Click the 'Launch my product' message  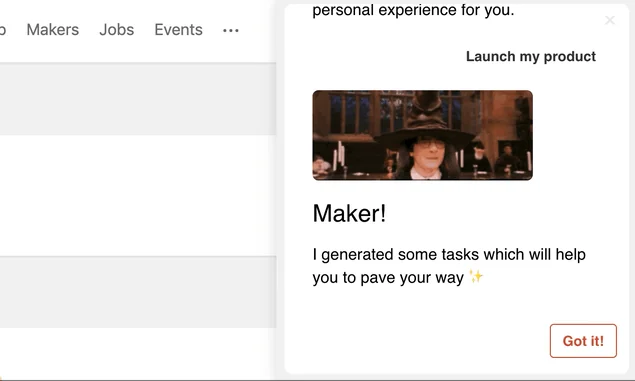[531, 56]
